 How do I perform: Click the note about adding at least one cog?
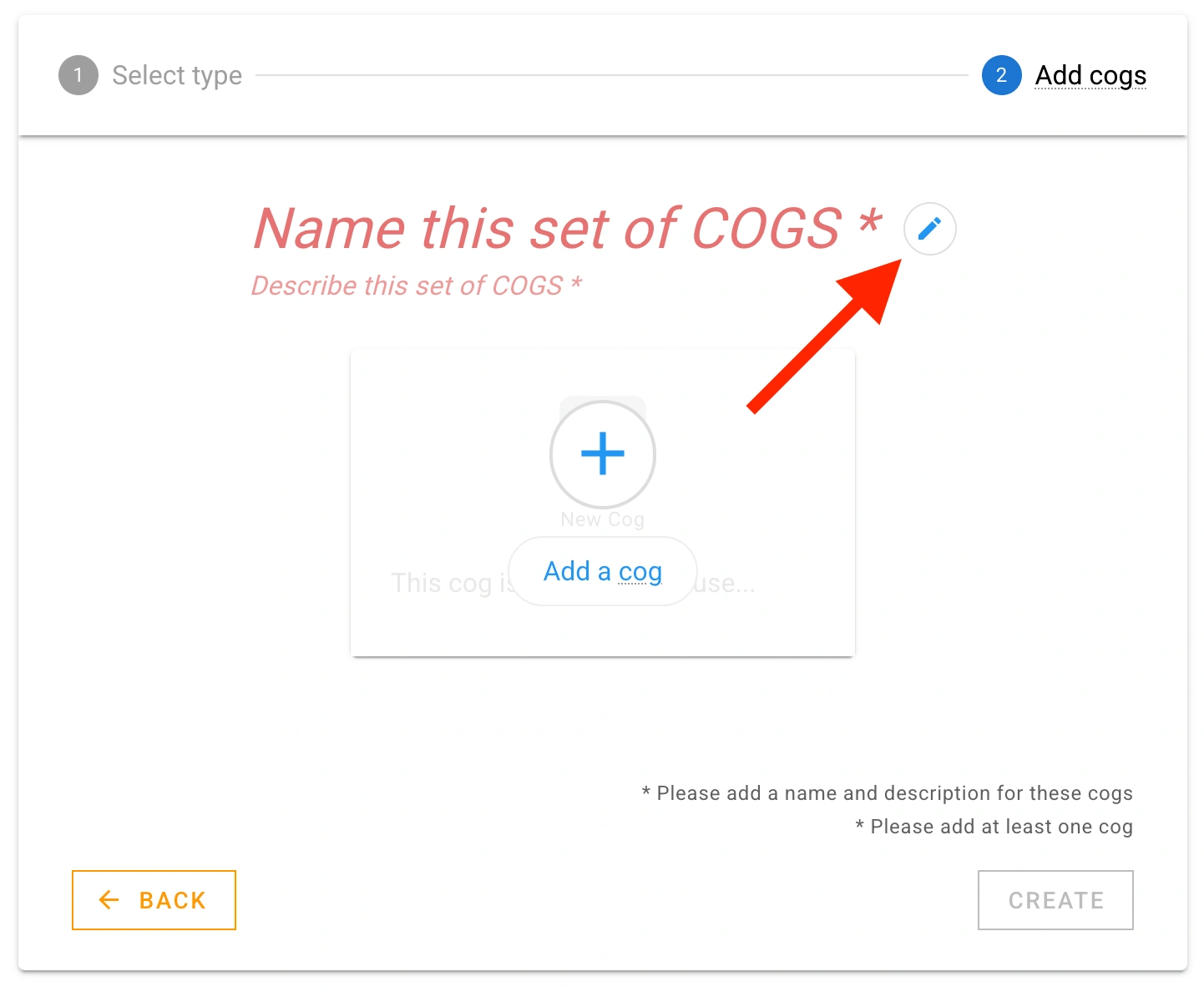[x=994, y=827]
